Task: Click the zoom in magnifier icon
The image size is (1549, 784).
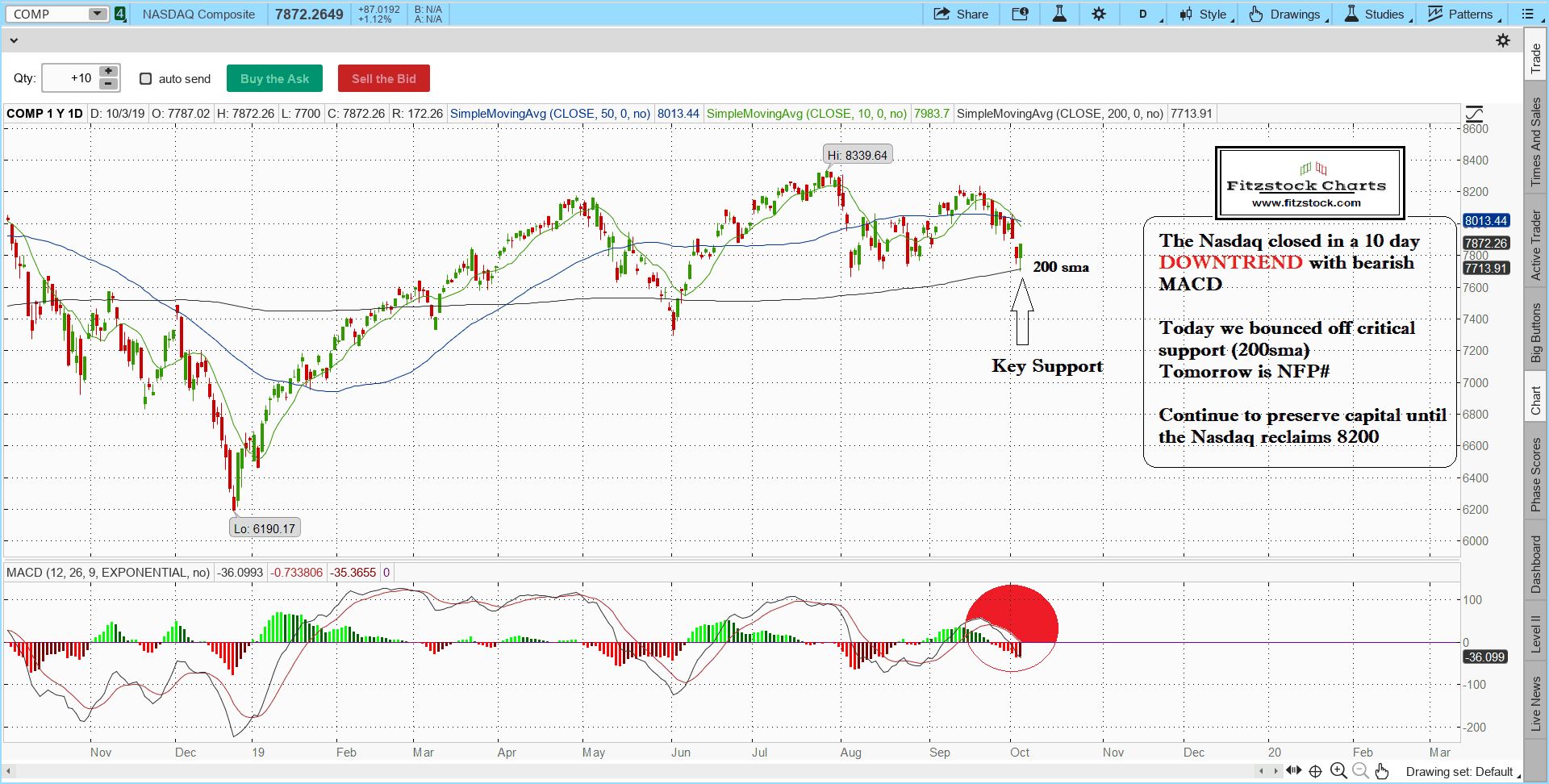Action: (x=1338, y=771)
